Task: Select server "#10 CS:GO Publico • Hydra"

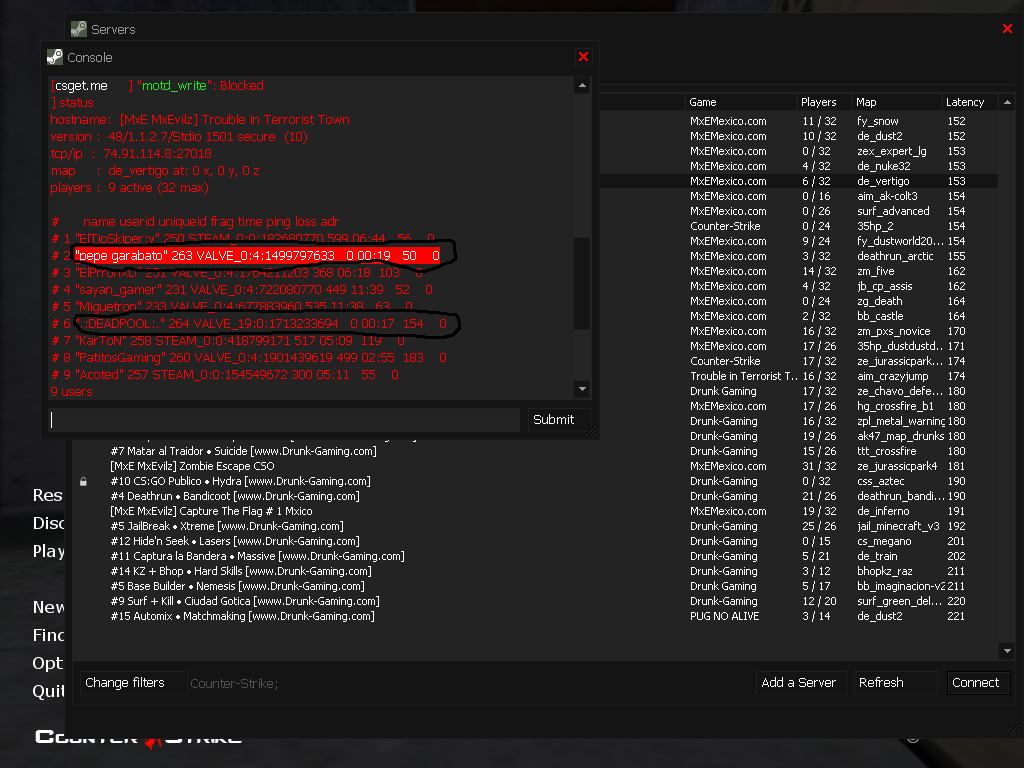Action: coord(240,481)
